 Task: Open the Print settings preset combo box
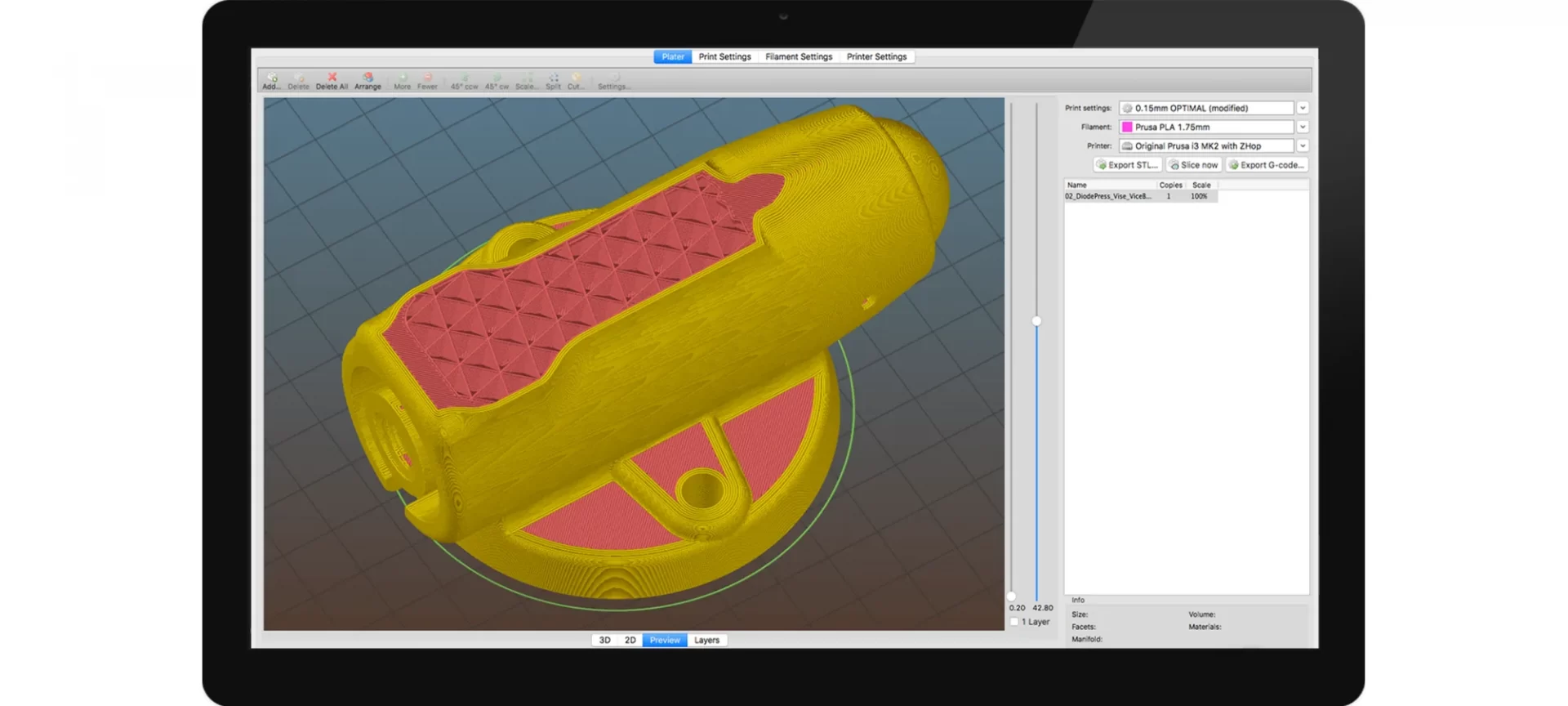point(1206,108)
